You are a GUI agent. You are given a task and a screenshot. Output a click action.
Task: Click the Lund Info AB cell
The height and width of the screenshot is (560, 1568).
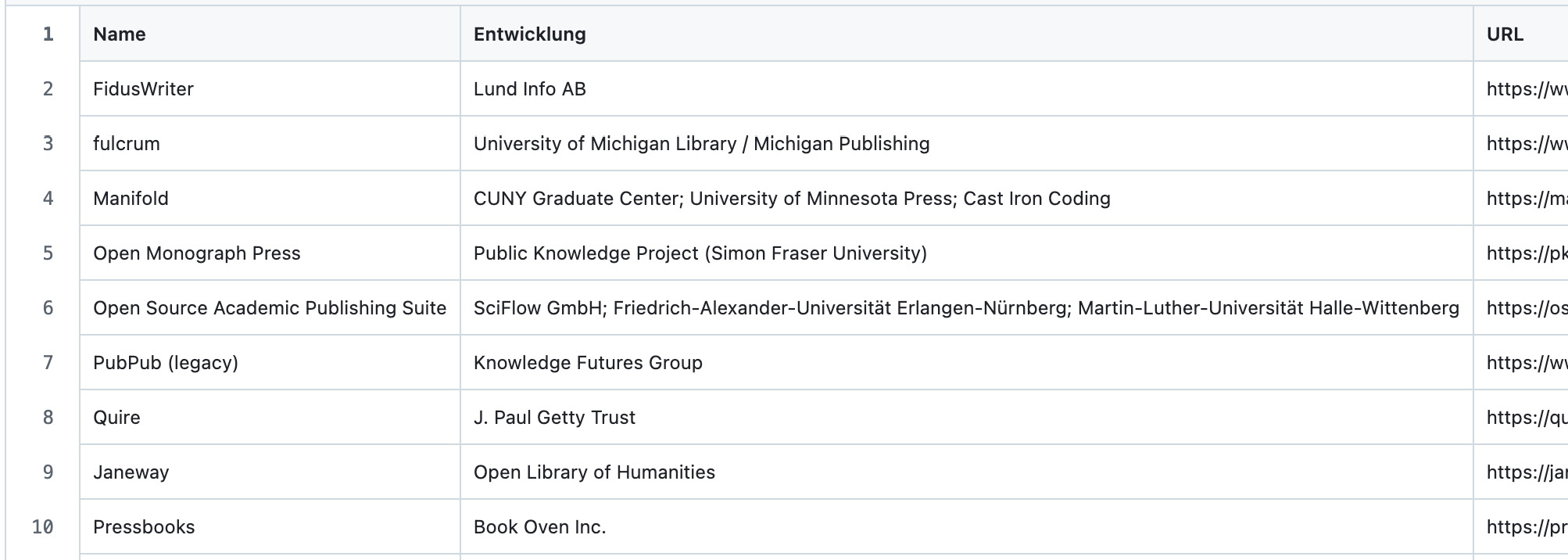tap(530, 89)
